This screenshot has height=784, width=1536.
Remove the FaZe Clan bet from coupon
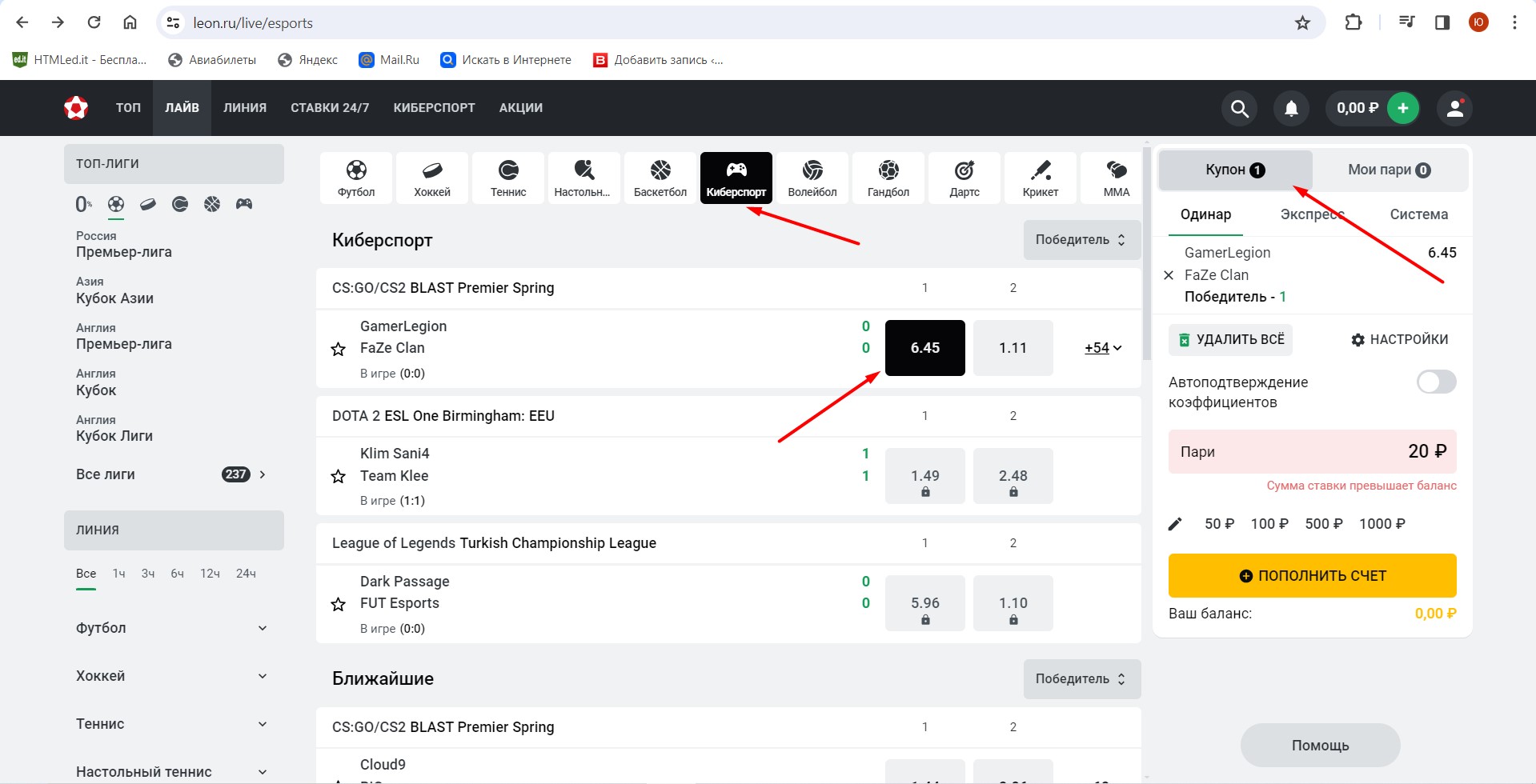point(1169,275)
